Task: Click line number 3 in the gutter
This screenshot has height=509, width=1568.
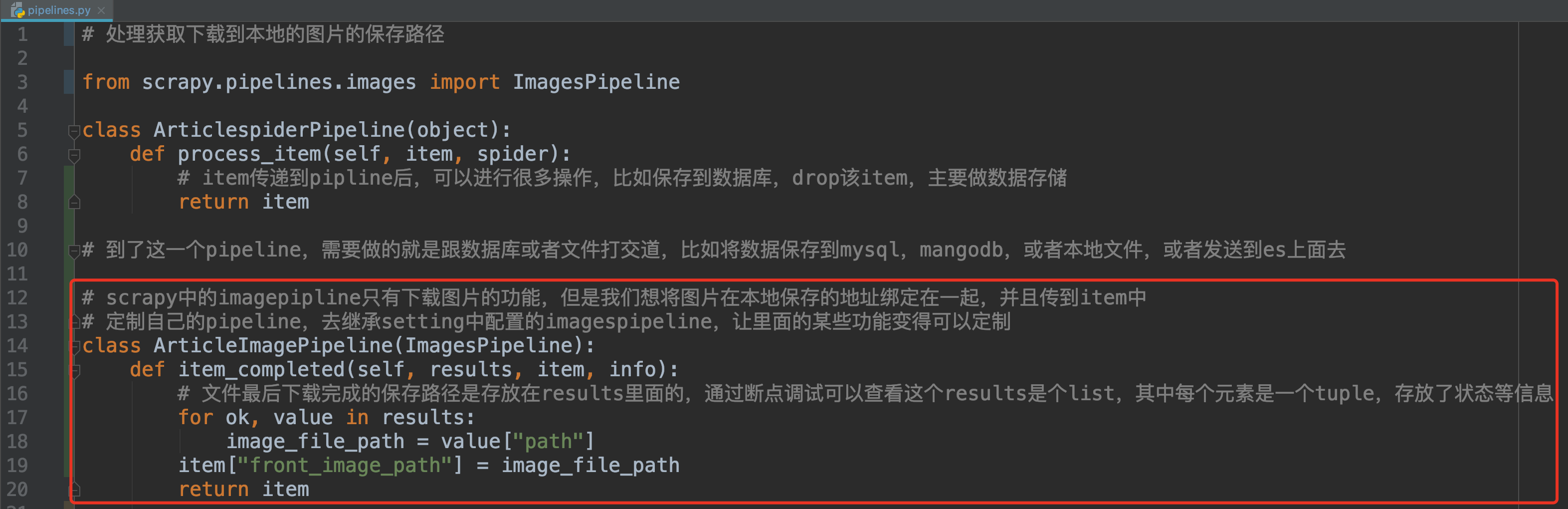Action: tap(22, 82)
